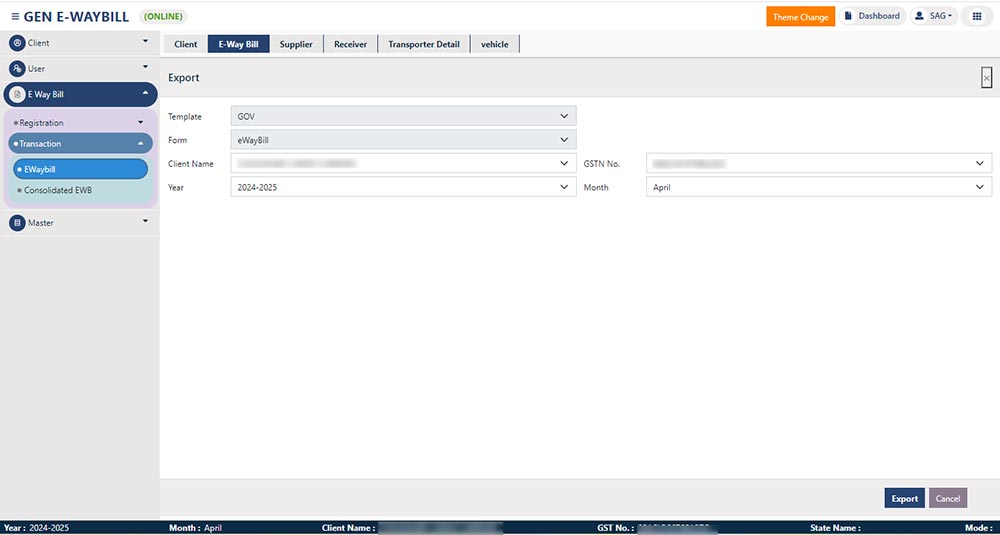Screen dimensions: 1000x535
Task: Open the Year 2024-2025 dropdown
Action: tap(403, 187)
